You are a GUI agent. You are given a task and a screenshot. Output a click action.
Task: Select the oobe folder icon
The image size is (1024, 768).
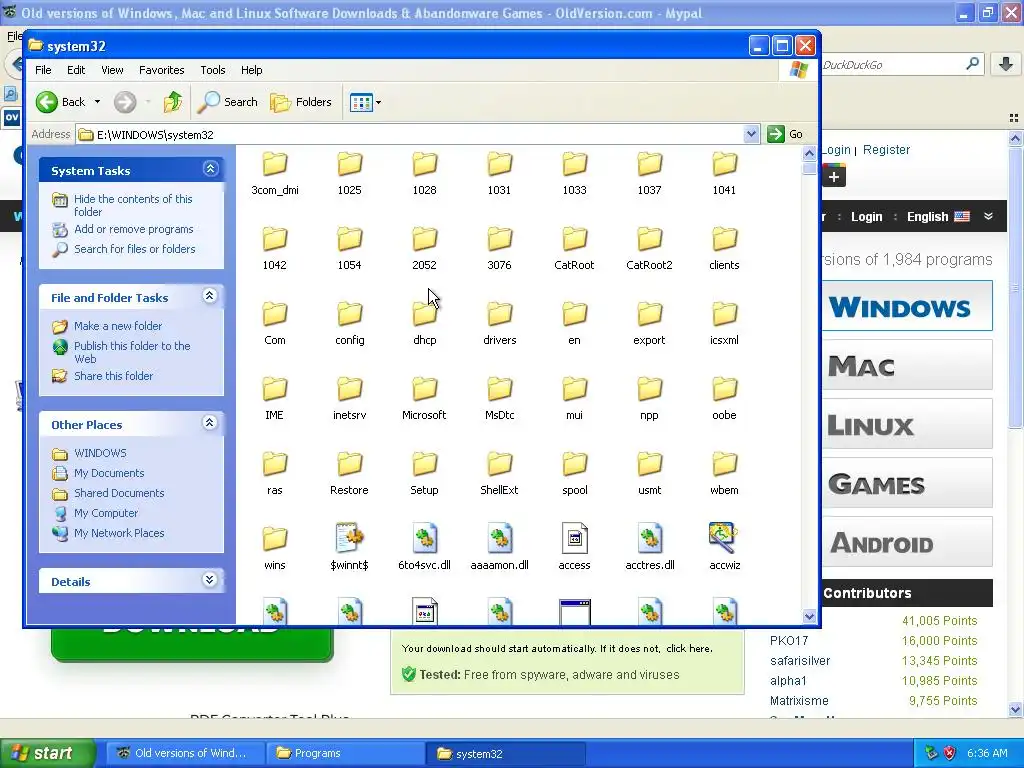click(x=724, y=389)
